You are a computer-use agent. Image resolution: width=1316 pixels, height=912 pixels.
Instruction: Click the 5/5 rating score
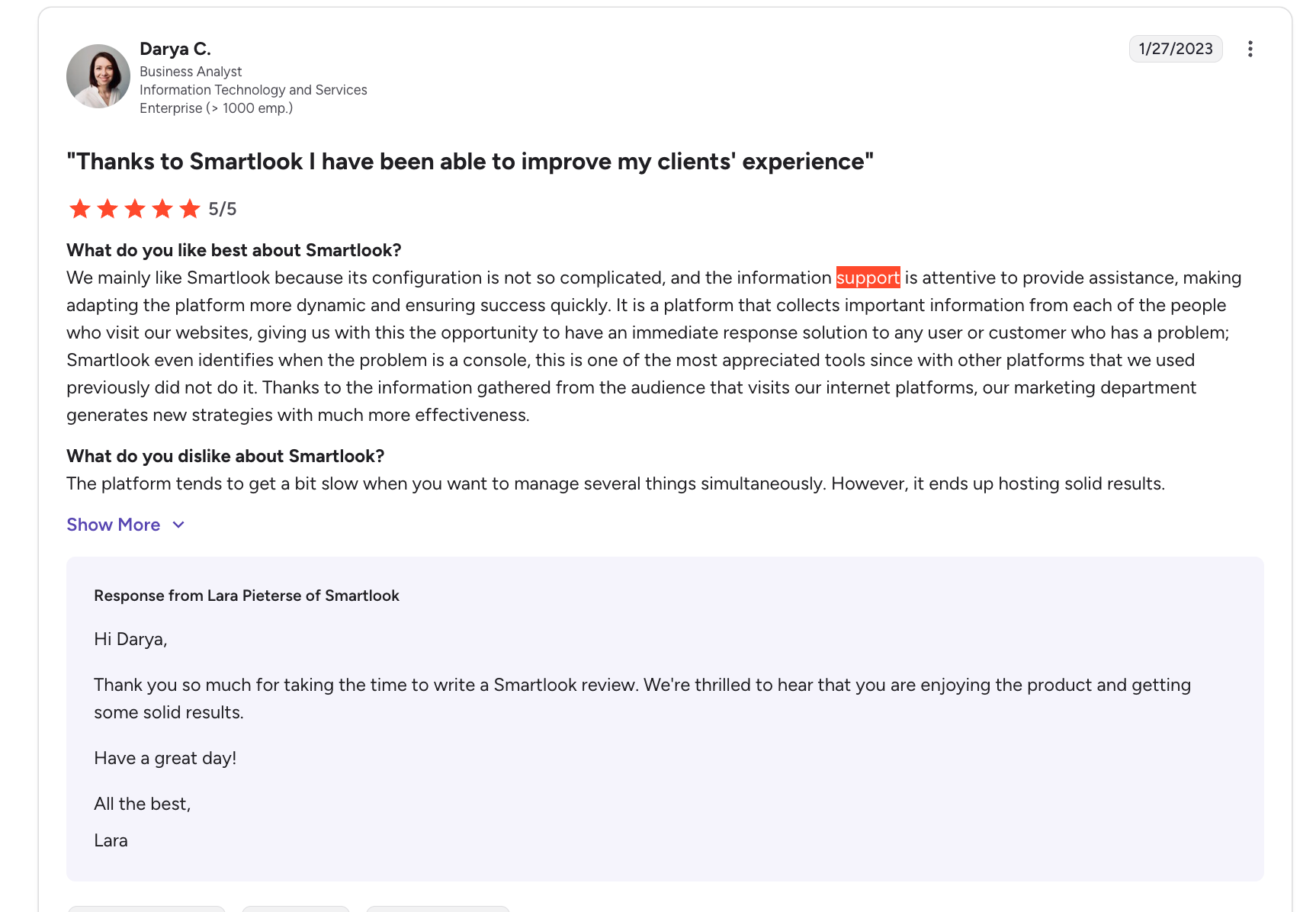223,209
